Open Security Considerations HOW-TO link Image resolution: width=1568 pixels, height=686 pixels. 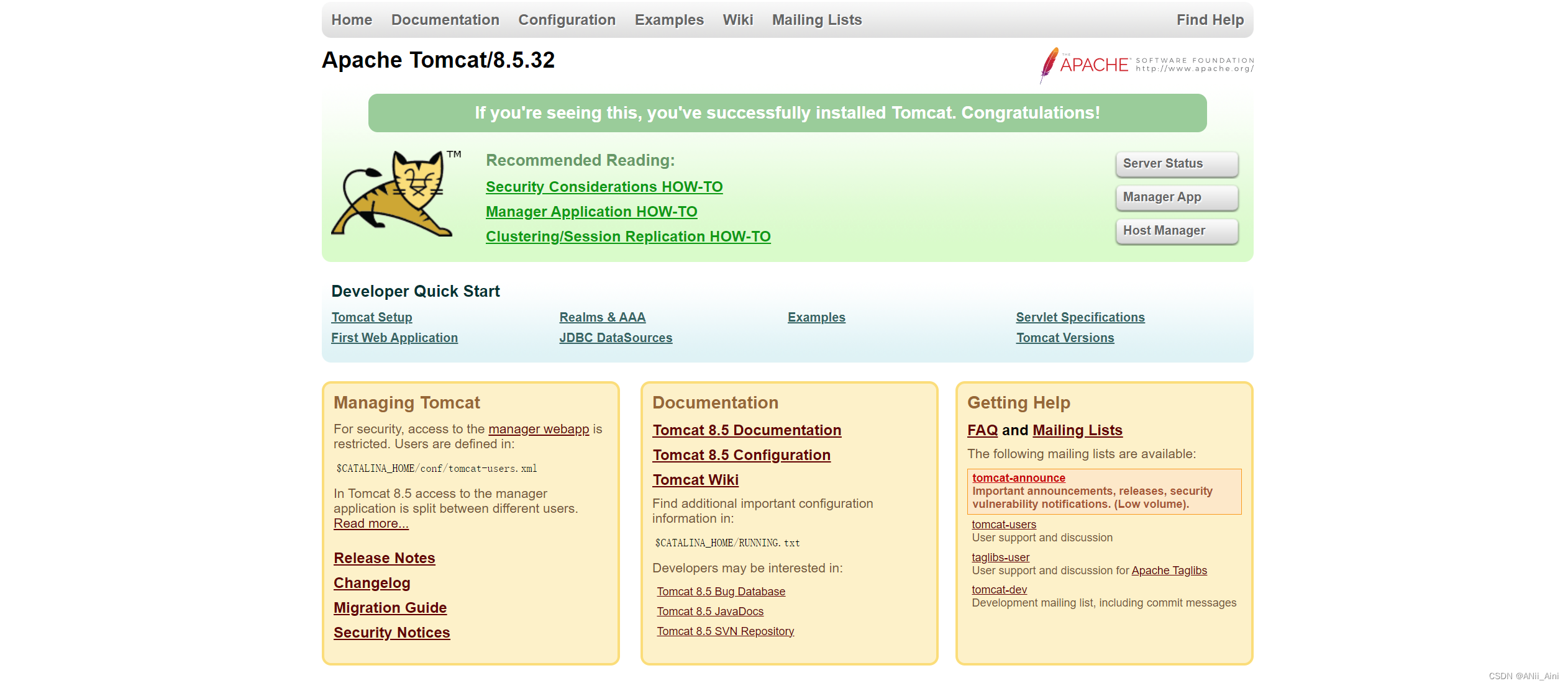tap(604, 187)
